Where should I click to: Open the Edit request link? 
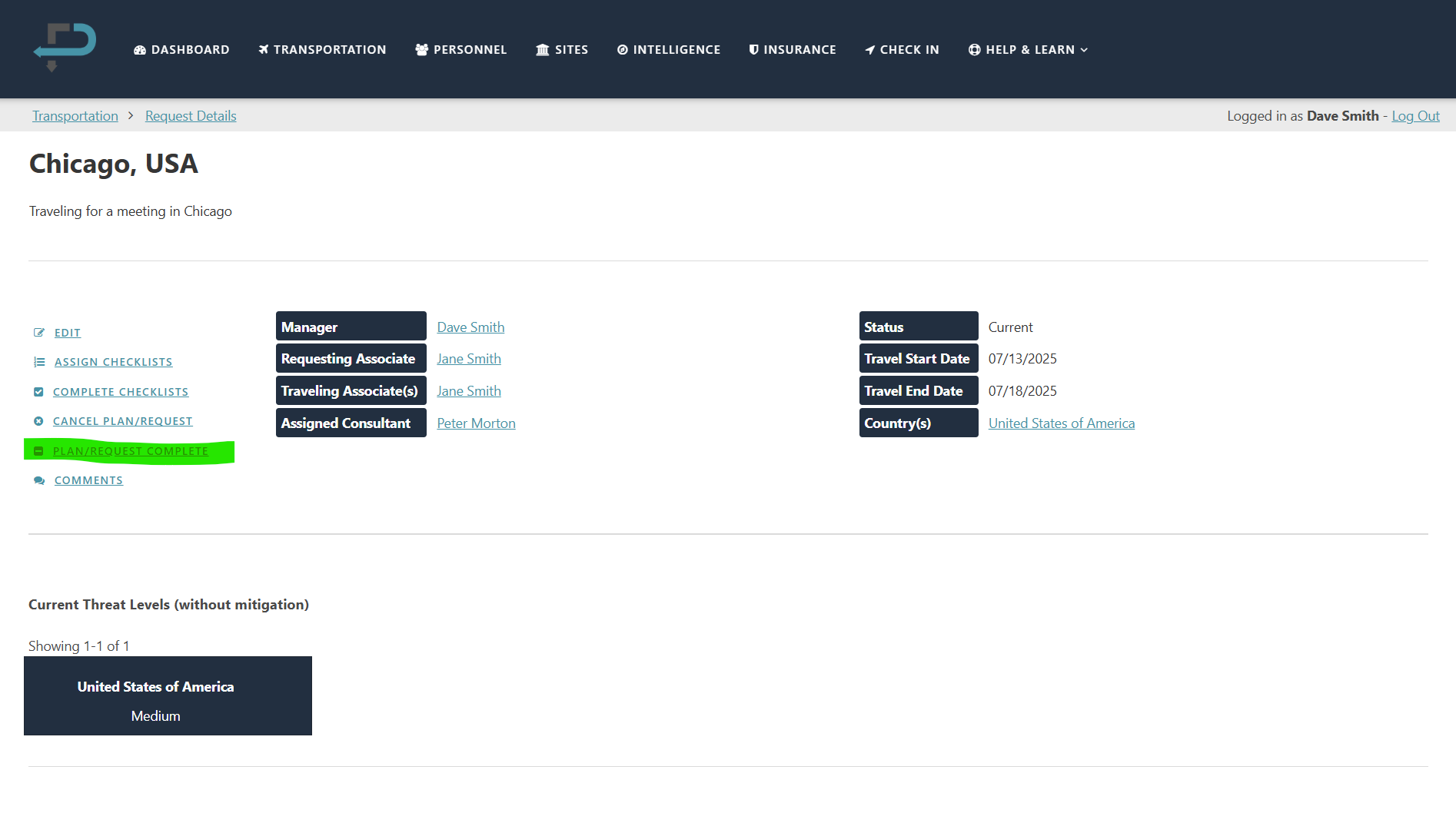[x=68, y=333]
